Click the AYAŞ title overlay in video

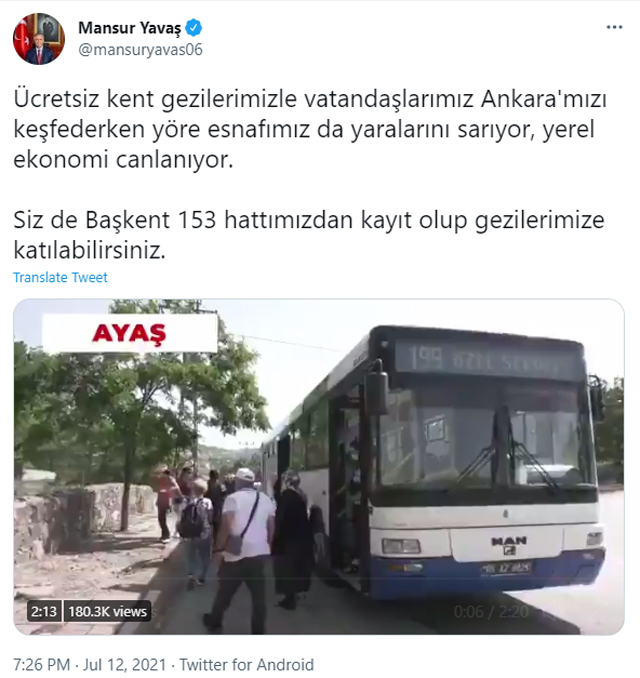coord(129,333)
